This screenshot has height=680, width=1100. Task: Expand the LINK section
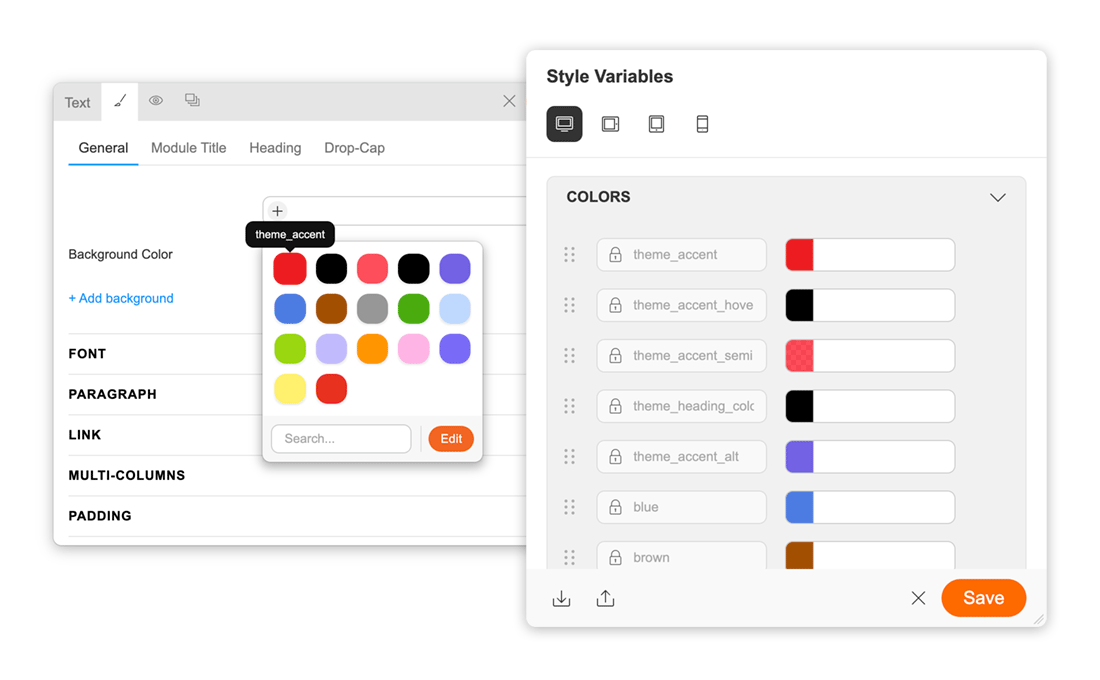(85, 435)
